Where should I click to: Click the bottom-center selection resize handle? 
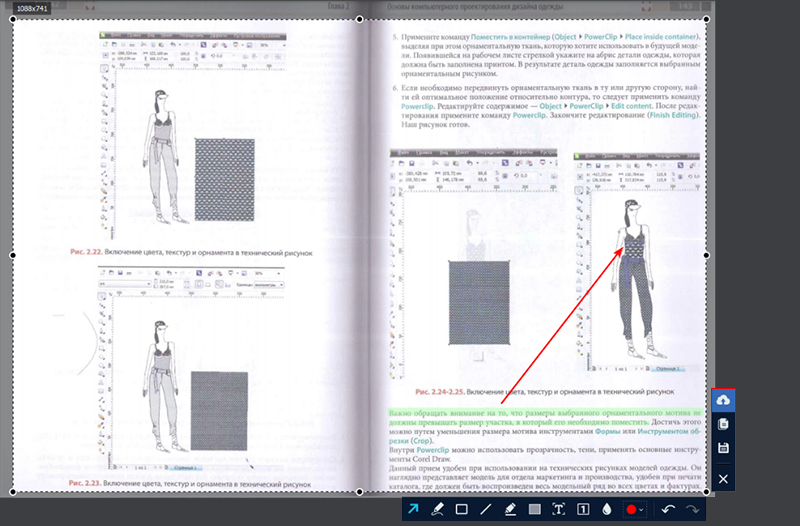(x=361, y=492)
